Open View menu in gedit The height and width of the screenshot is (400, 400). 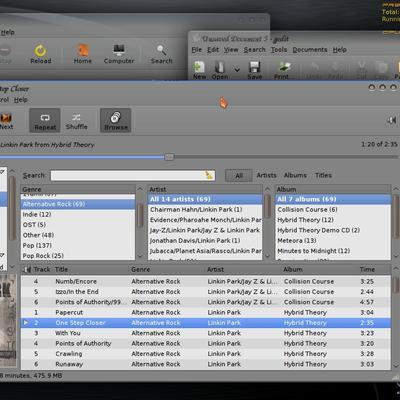click(231, 50)
